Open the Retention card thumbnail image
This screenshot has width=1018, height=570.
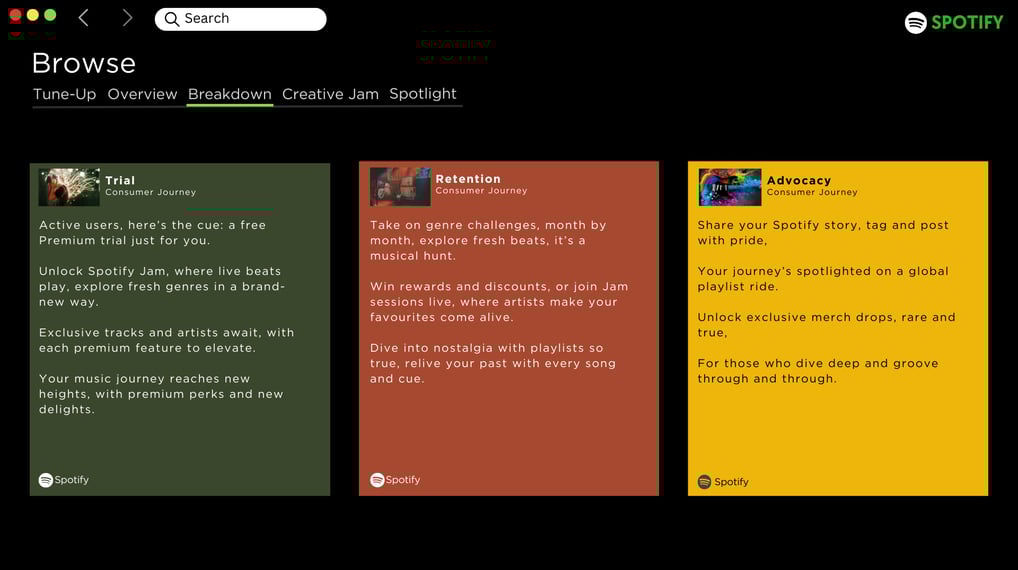coord(400,187)
